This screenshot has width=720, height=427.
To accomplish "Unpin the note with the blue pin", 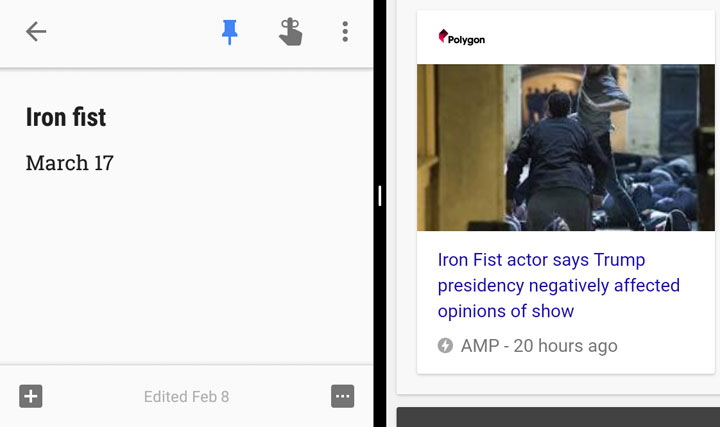I will pyautogui.click(x=229, y=32).
